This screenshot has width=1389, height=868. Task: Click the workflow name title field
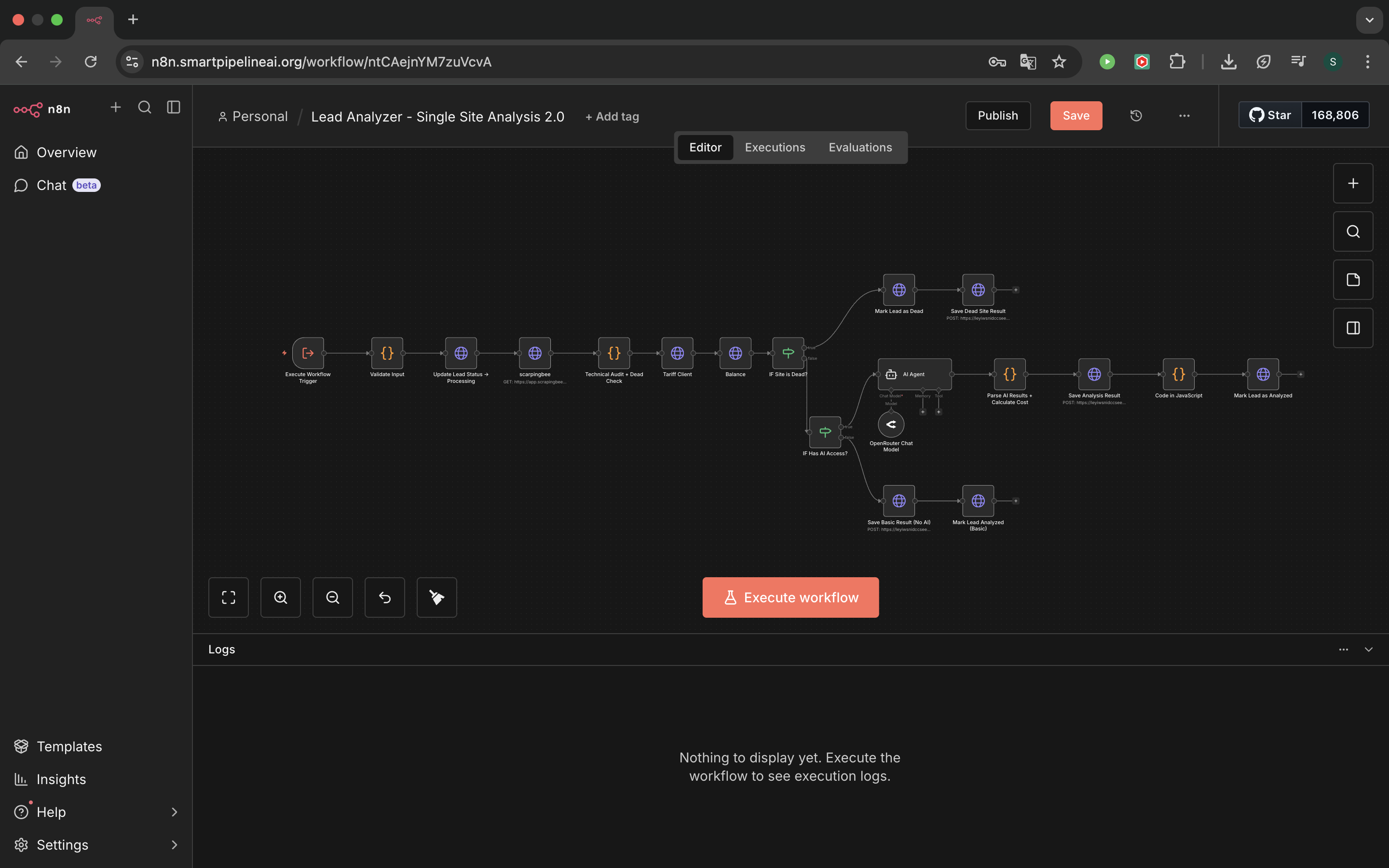tap(437, 117)
